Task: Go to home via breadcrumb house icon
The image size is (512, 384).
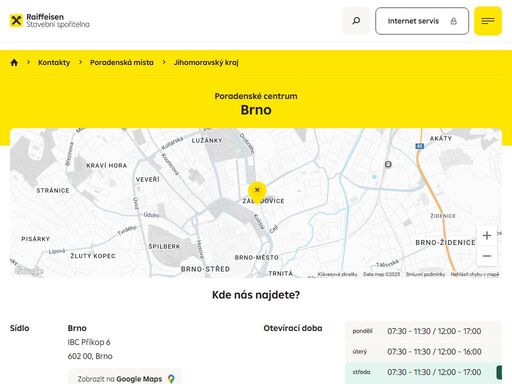Action: pyautogui.click(x=14, y=62)
